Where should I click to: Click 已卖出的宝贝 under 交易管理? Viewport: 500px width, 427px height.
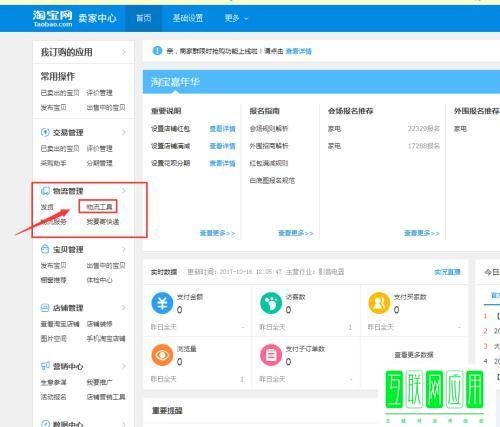pos(60,148)
